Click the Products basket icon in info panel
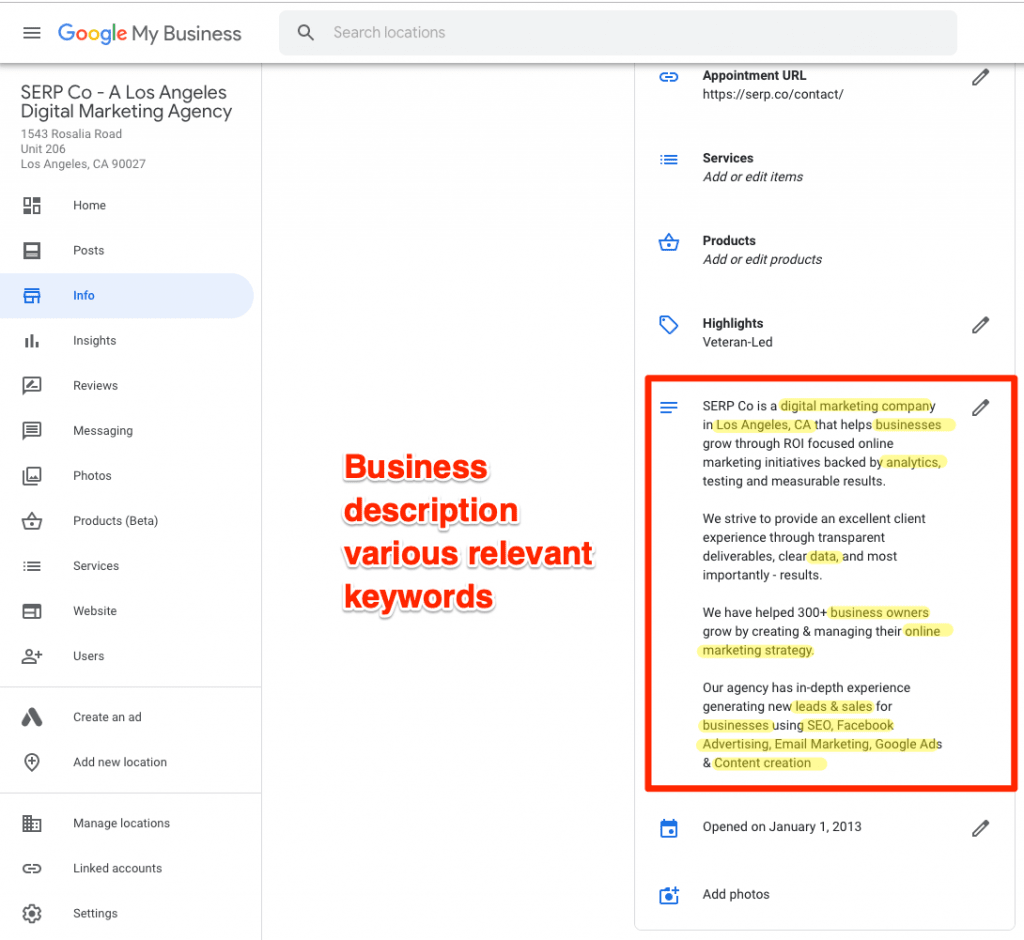 [x=669, y=242]
